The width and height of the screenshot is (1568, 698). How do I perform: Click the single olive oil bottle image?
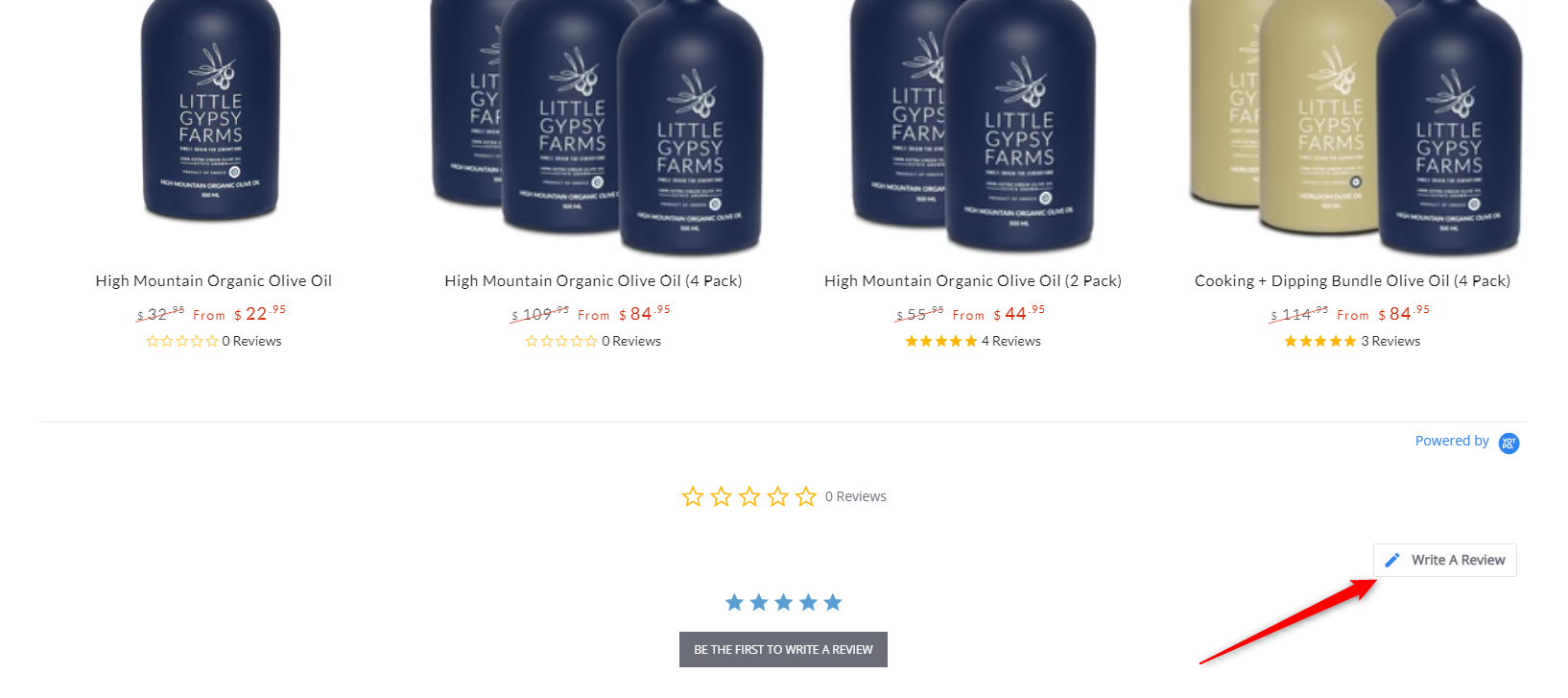(x=211, y=110)
